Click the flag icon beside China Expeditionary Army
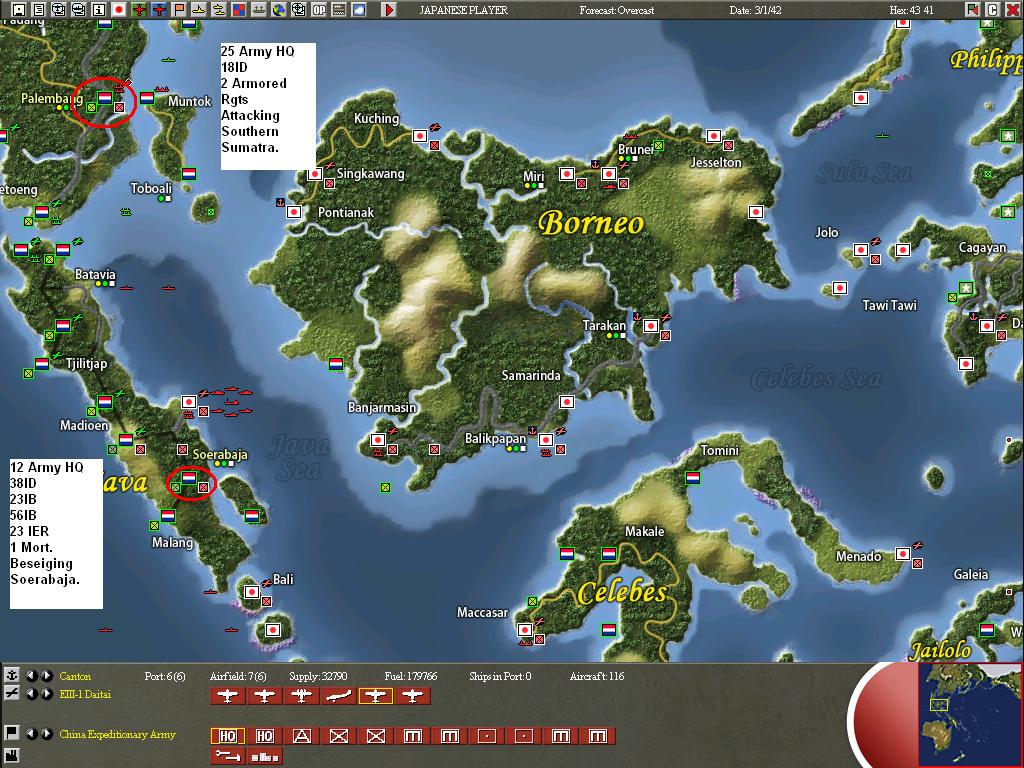Image resolution: width=1024 pixels, height=768 pixels. (11, 733)
